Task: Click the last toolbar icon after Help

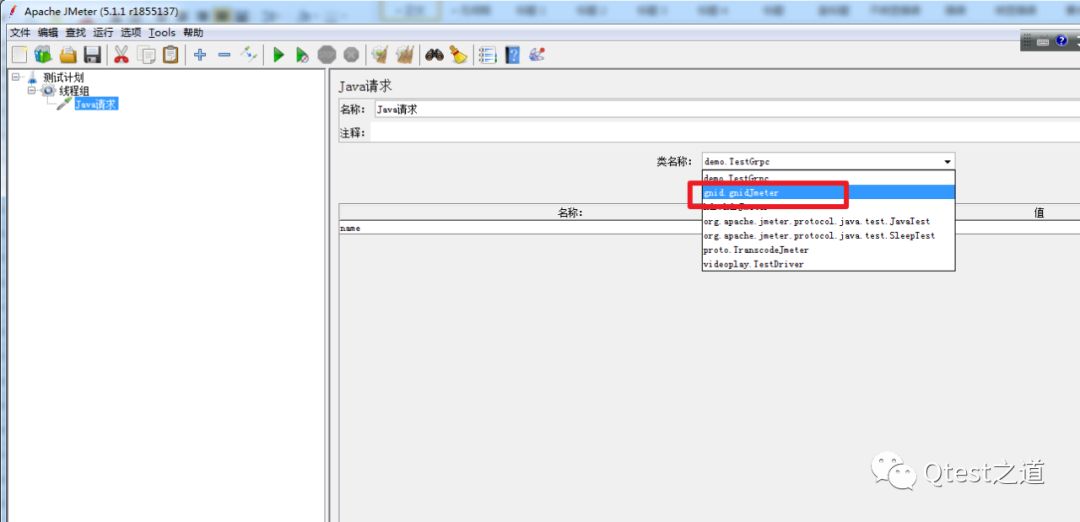Action: tap(537, 54)
